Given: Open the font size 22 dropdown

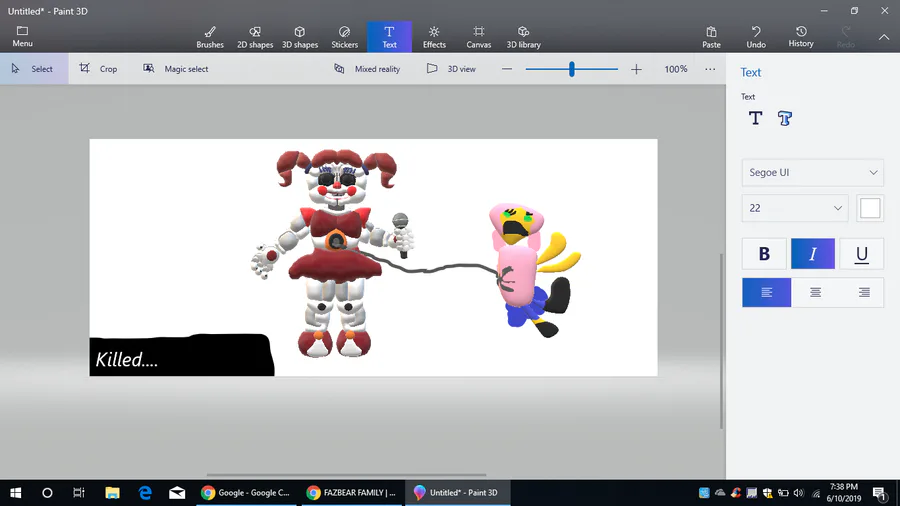Looking at the screenshot, I should coord(795,208).
